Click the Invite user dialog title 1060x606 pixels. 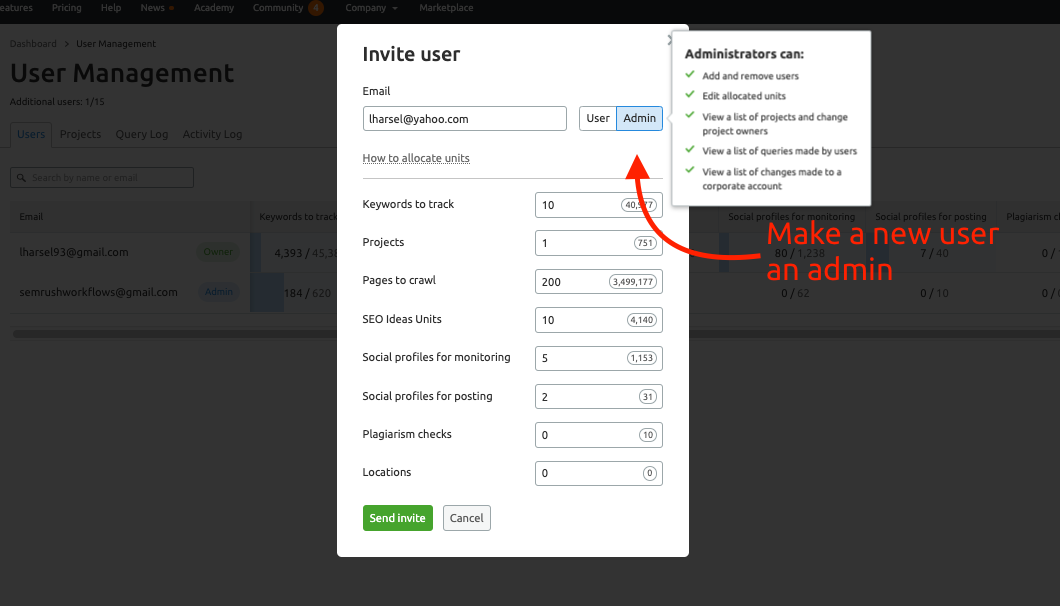[411, 54]
